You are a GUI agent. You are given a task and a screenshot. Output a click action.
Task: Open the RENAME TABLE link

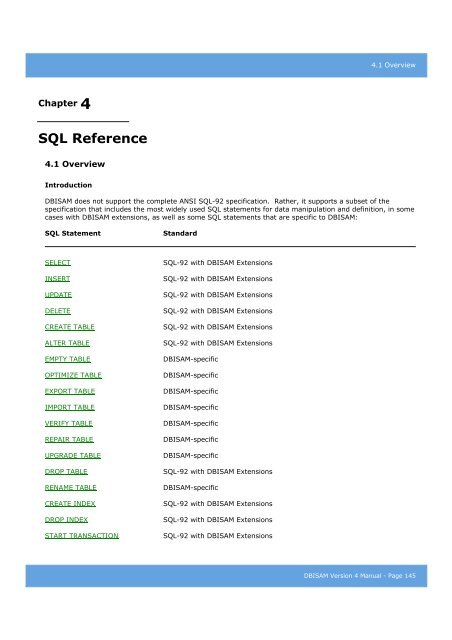click(71, 487)
